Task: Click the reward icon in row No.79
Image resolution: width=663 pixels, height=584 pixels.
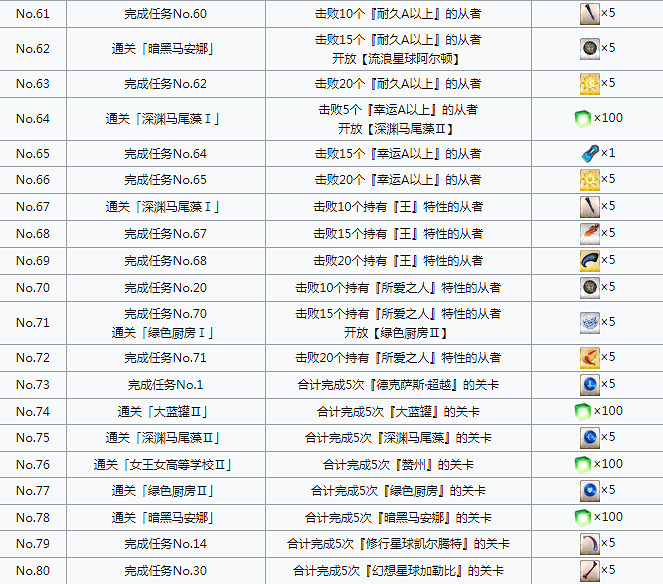Action: coord(589,544)
